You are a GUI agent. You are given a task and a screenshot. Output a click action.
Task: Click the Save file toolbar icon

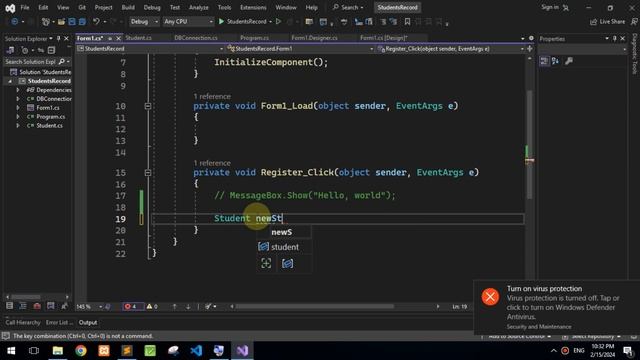[x=72, y=22]
